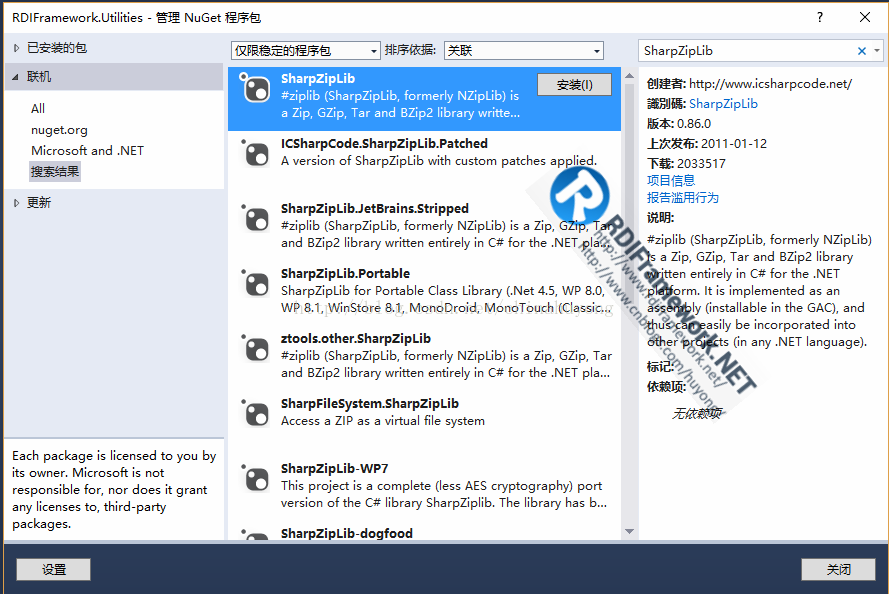The width and height of the screenshot is (889, 594).
Task: Click the SharpZipLib.JetBrains.Stripped package icon
Action: (255, 218)
